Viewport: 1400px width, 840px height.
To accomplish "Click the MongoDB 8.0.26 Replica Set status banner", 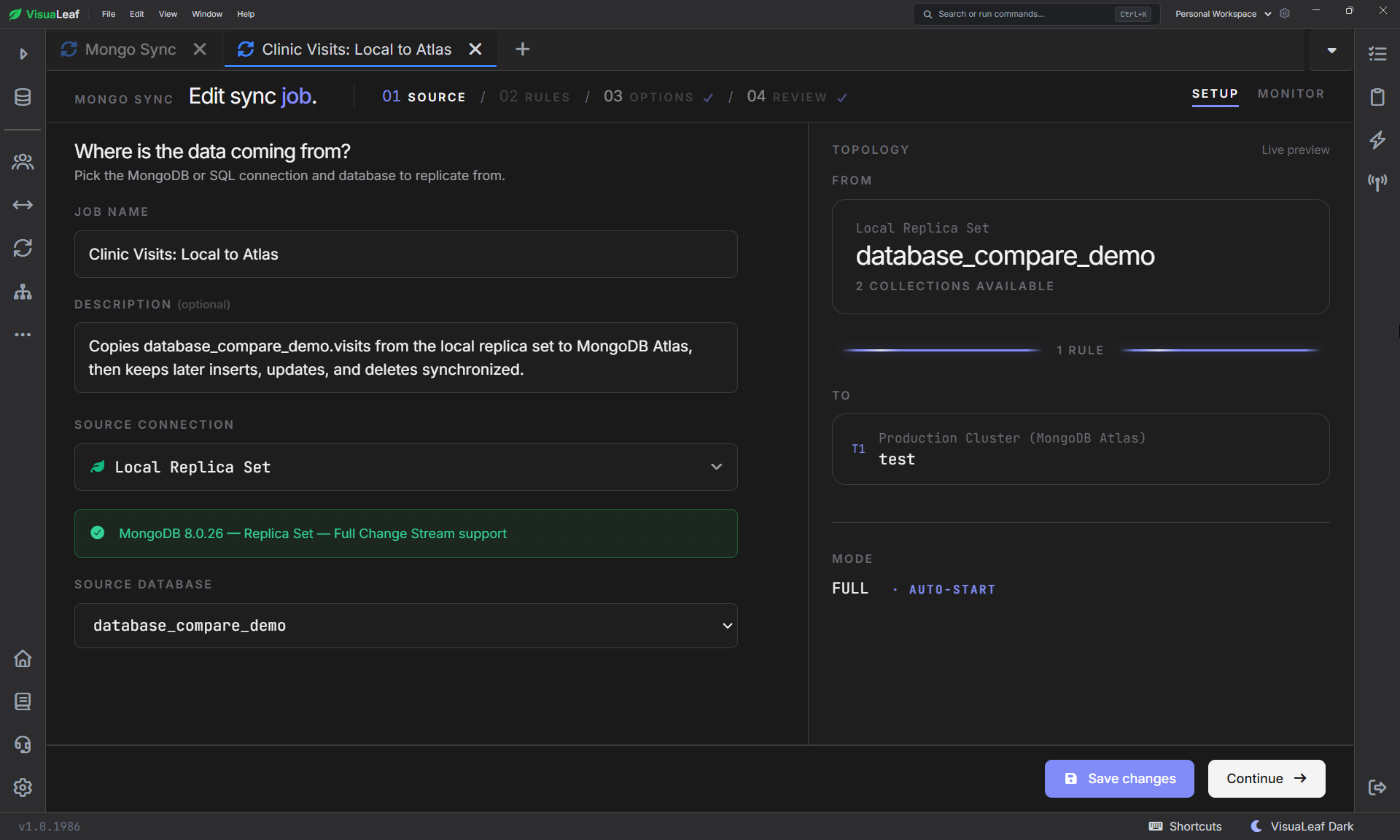I will pos(406,533).
